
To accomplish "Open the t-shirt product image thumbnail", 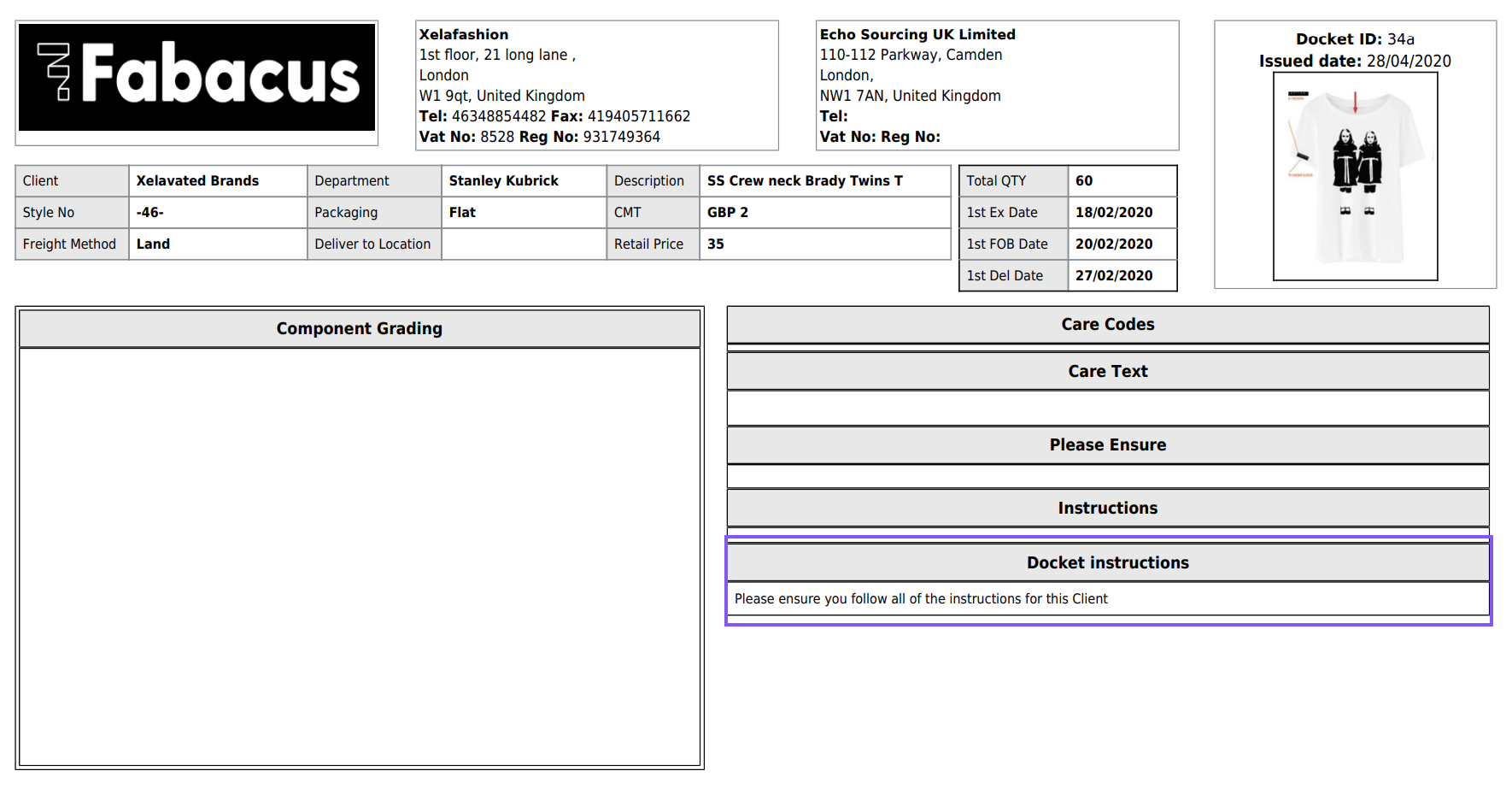I will pos(1355,176).
